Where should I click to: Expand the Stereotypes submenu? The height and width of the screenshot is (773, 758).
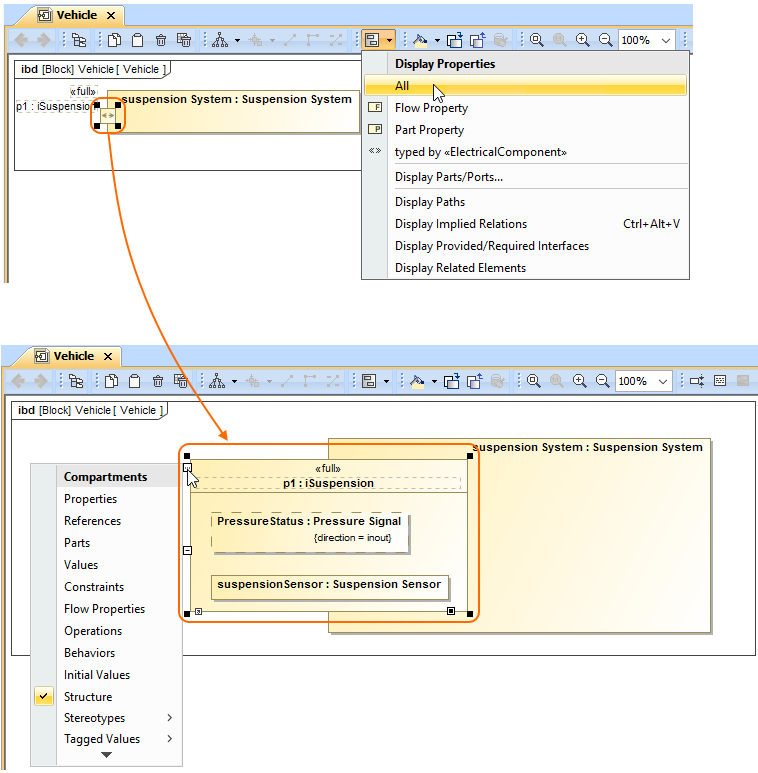169,718
